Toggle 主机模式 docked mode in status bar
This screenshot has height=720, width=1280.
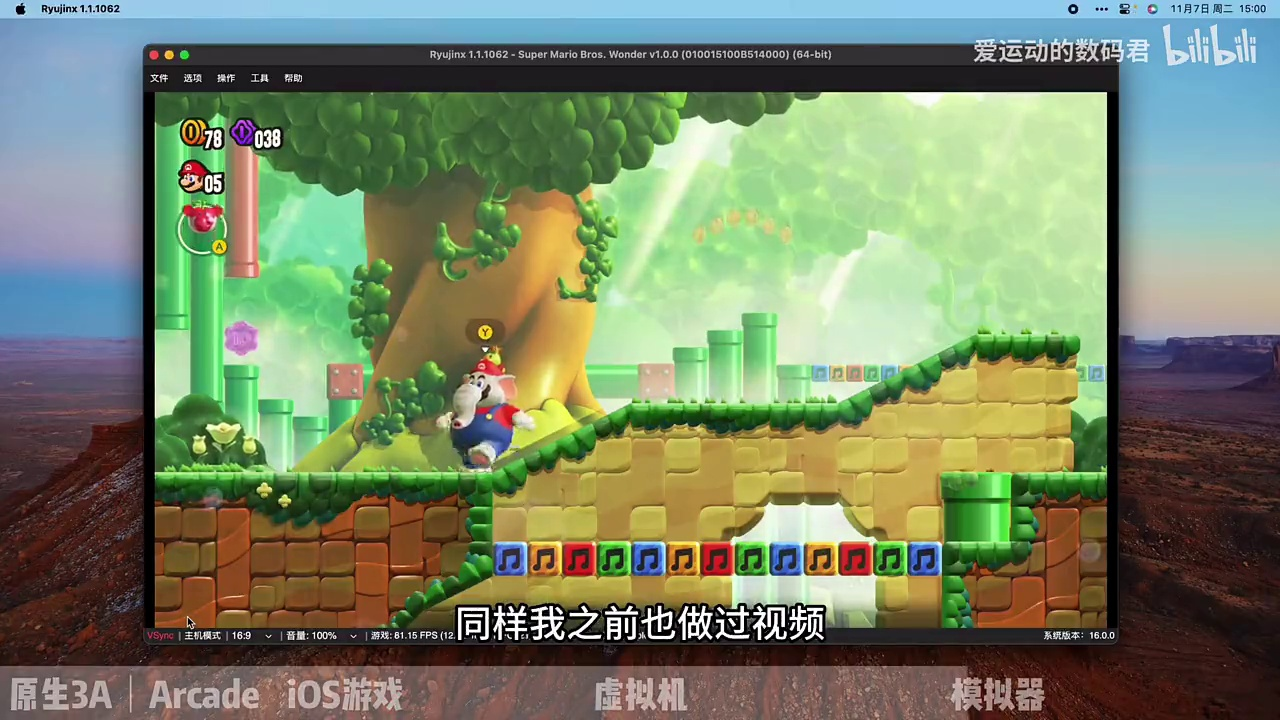[202, 636]
